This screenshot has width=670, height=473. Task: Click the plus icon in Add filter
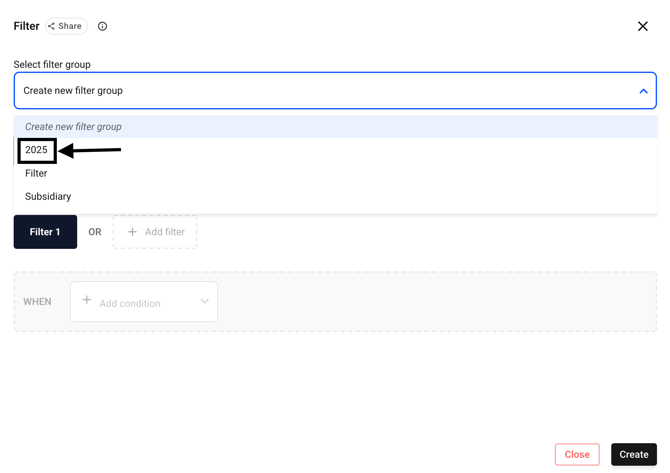click(132, 232)
